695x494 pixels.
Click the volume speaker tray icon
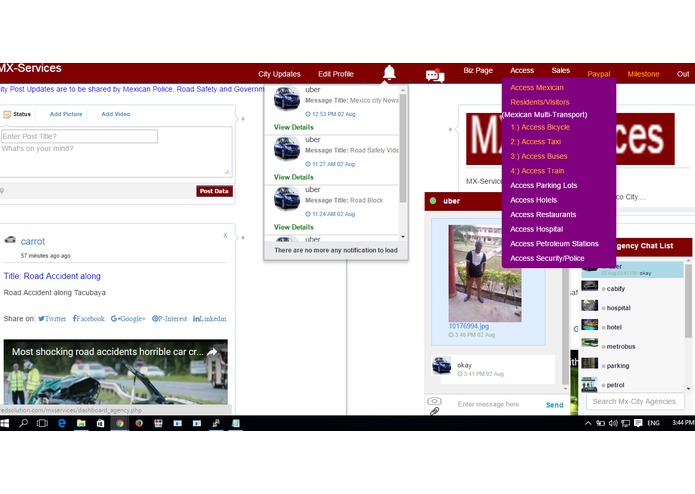[613, 423]
